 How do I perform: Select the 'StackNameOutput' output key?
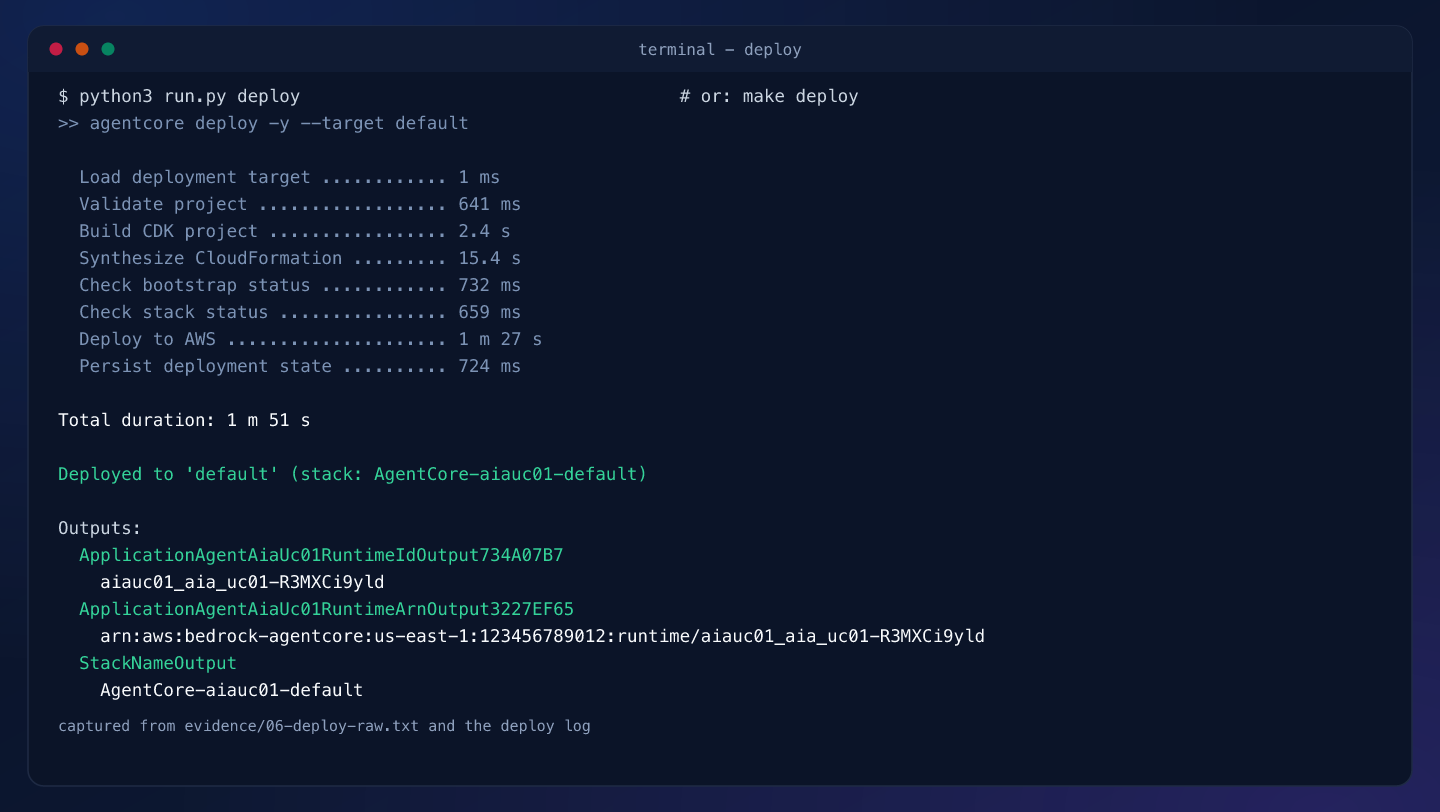click(158, 663)
